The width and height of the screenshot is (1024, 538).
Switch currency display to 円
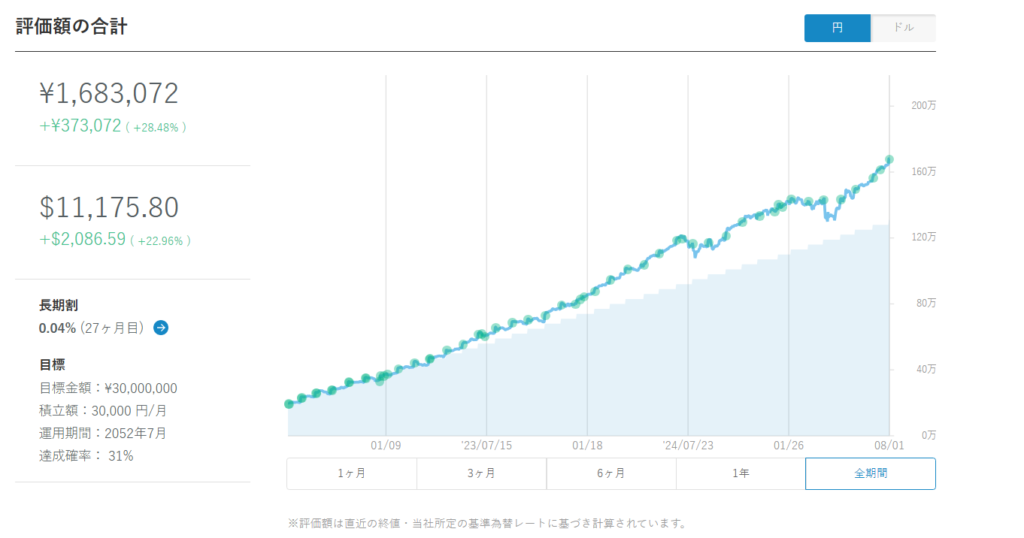(x=837, y=28)
